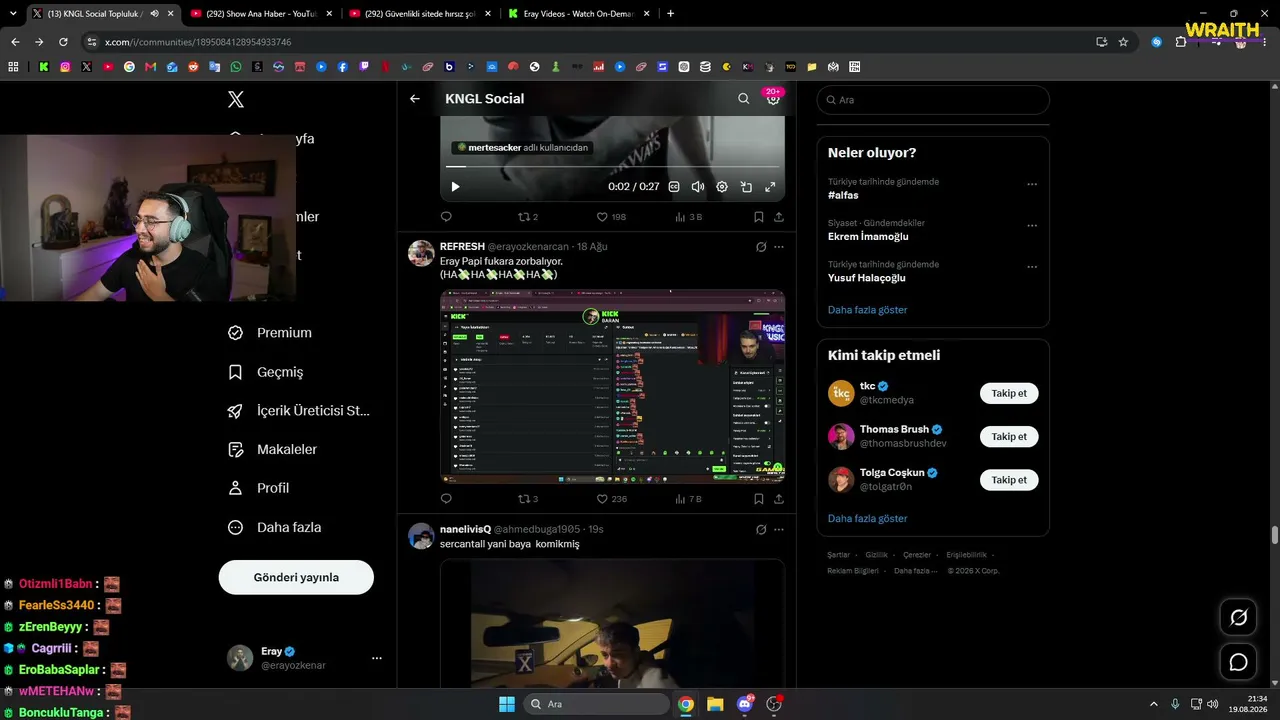
Task: Click the x.com address bar
Action: click(590, 42)
